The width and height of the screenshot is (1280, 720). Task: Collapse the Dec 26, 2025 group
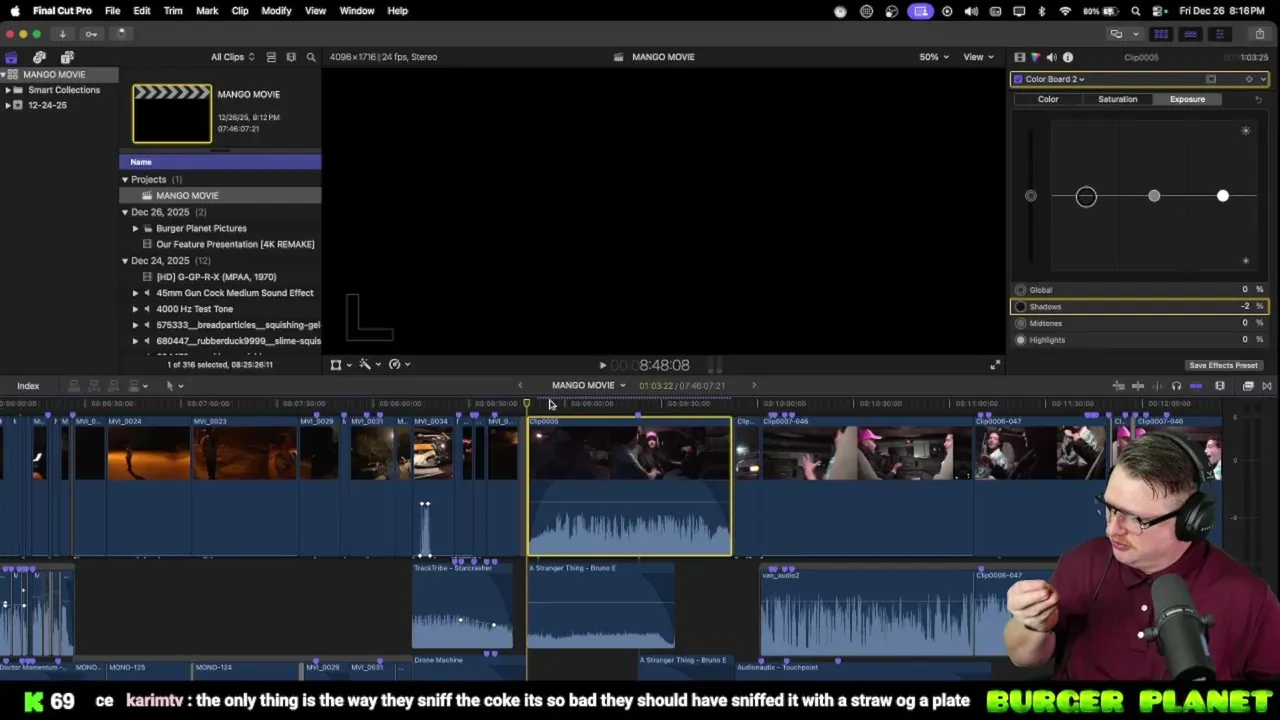125,212
